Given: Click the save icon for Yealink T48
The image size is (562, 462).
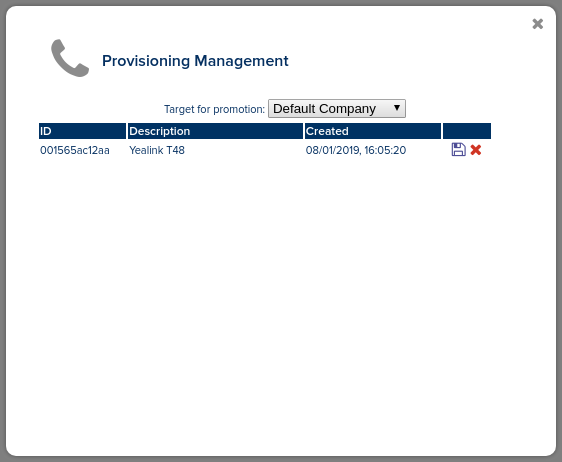Looking at the screenshot, I should tap(458, 149).
